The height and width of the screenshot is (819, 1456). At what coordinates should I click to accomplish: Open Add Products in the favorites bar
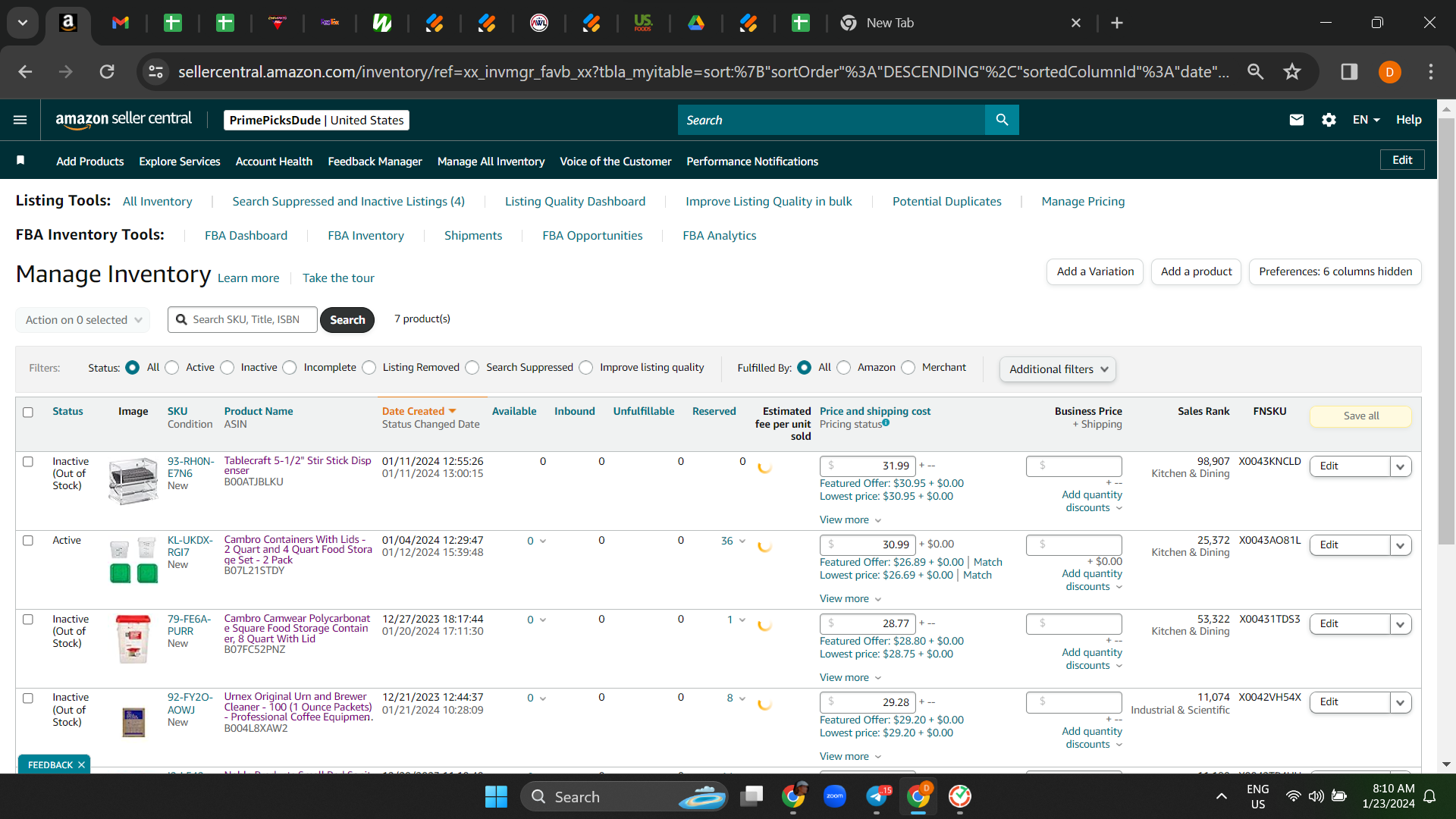(x=90, y=162)
